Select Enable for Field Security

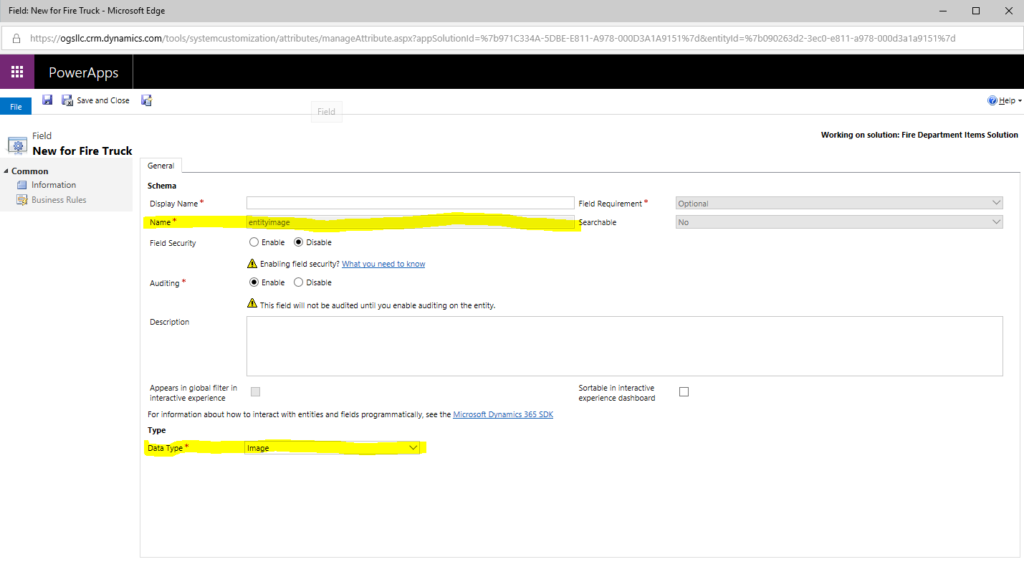253,242
